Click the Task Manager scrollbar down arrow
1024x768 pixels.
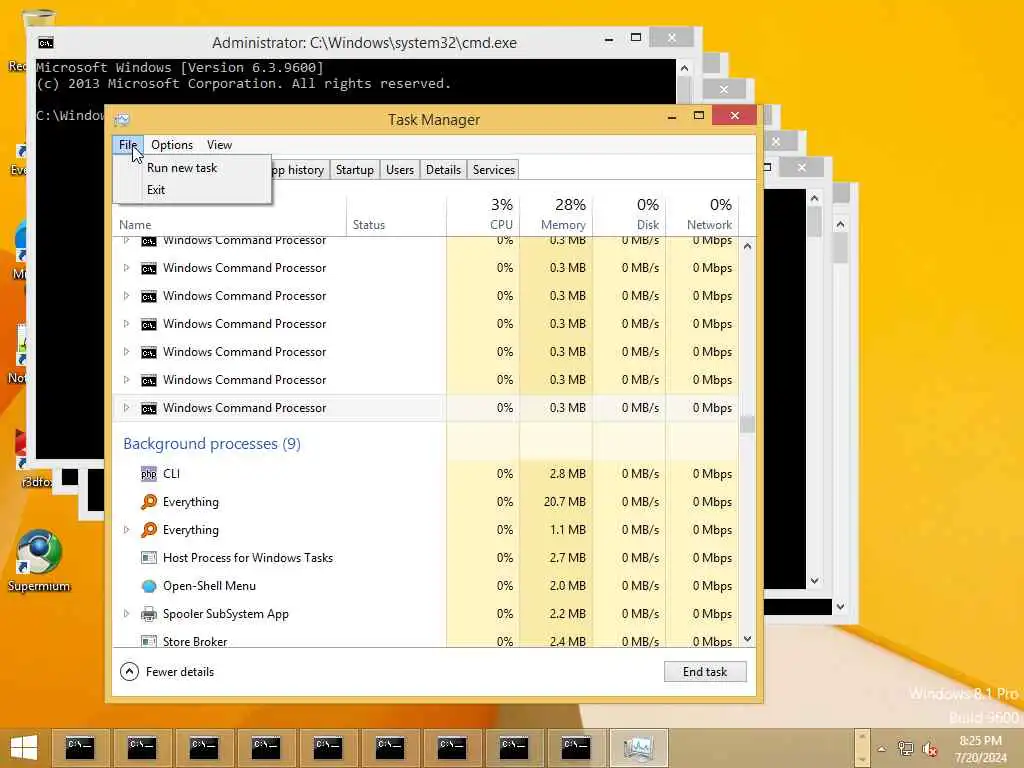coord(748,639)
